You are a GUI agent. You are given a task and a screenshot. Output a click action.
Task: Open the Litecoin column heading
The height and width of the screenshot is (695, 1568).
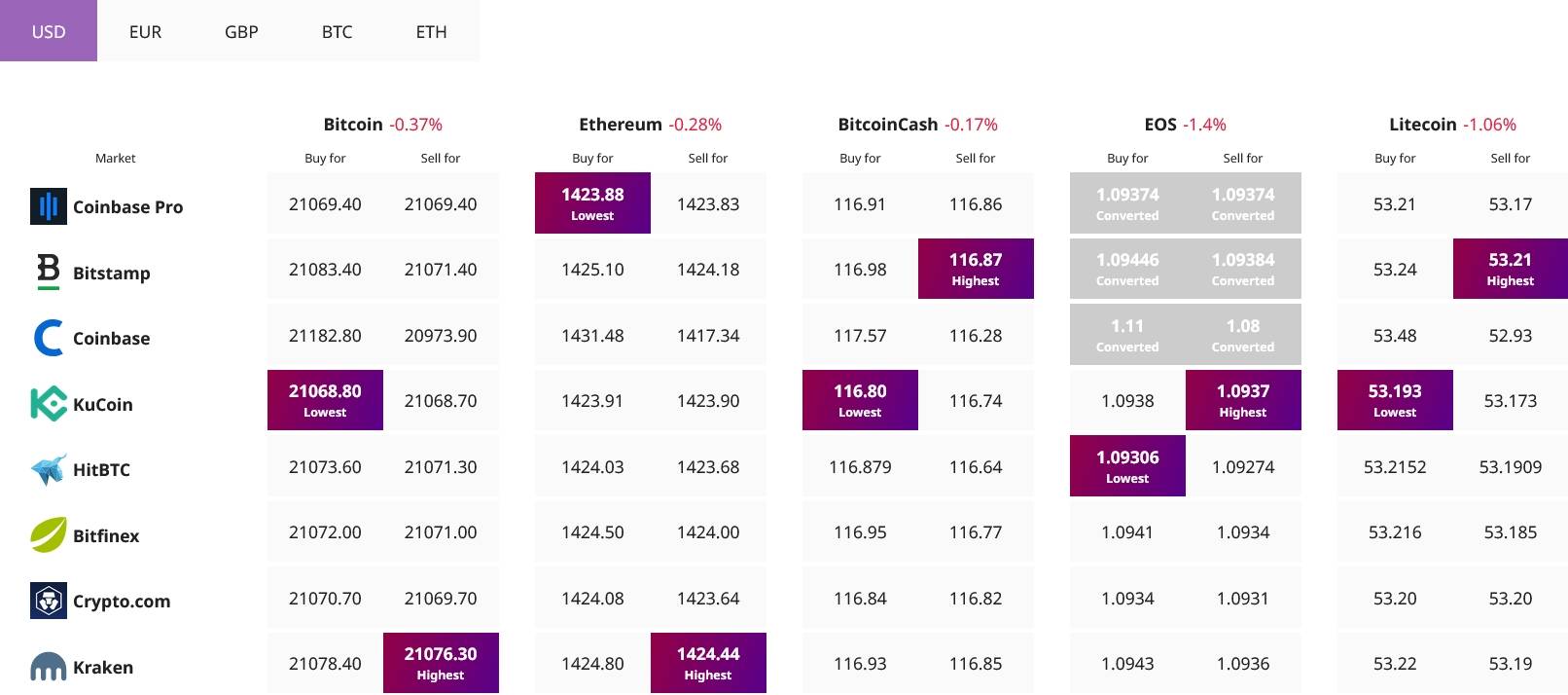point(1422,125)
